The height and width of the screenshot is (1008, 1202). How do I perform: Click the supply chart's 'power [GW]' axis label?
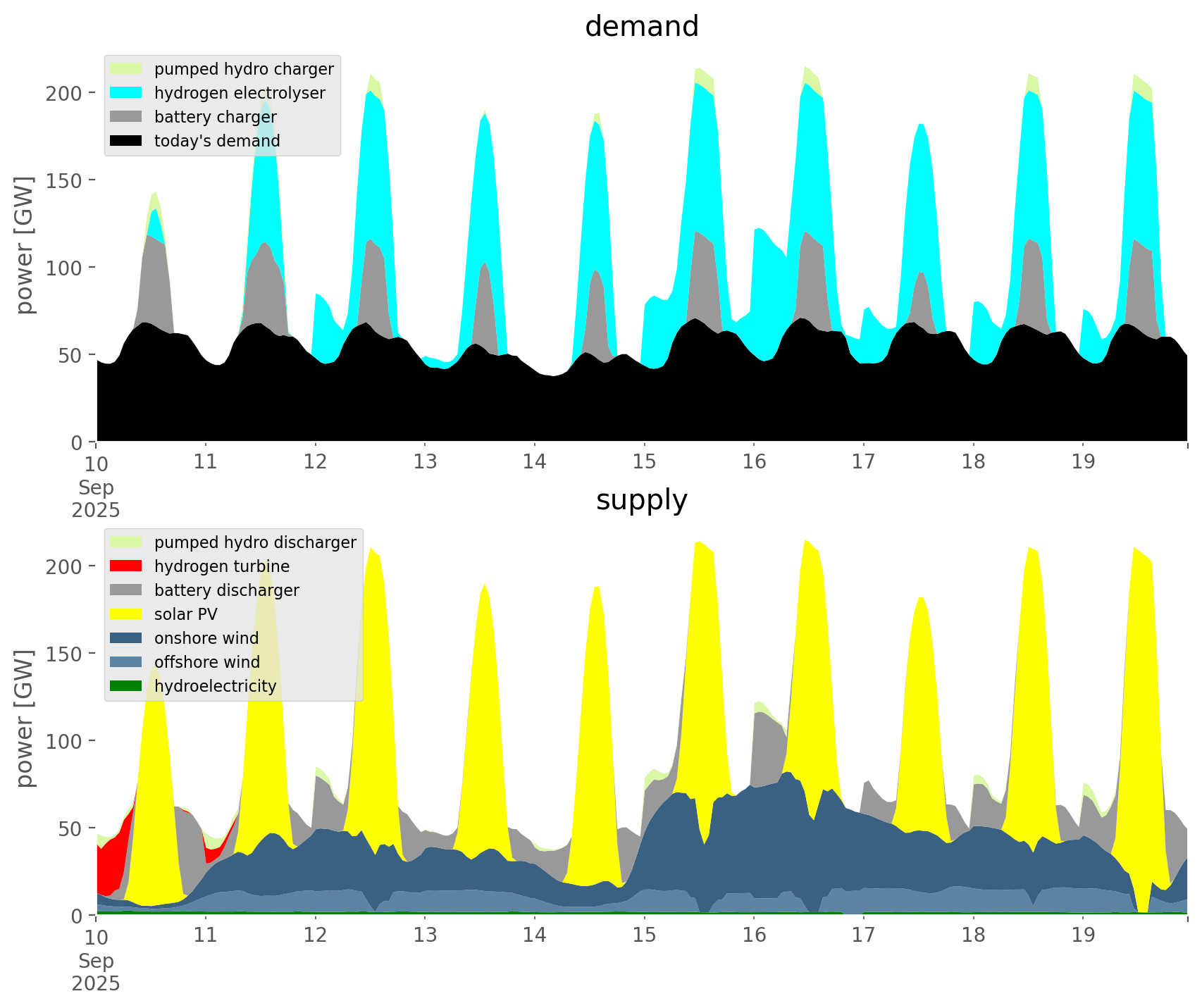[25, 718]
